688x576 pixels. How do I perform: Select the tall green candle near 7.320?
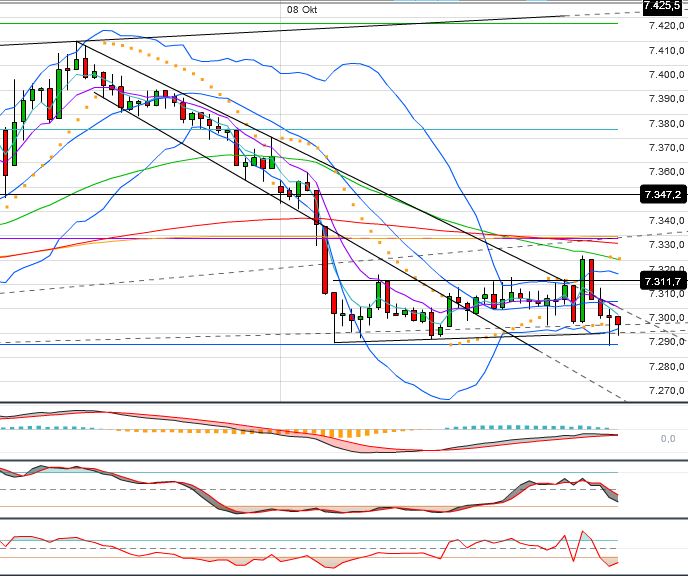582,290
